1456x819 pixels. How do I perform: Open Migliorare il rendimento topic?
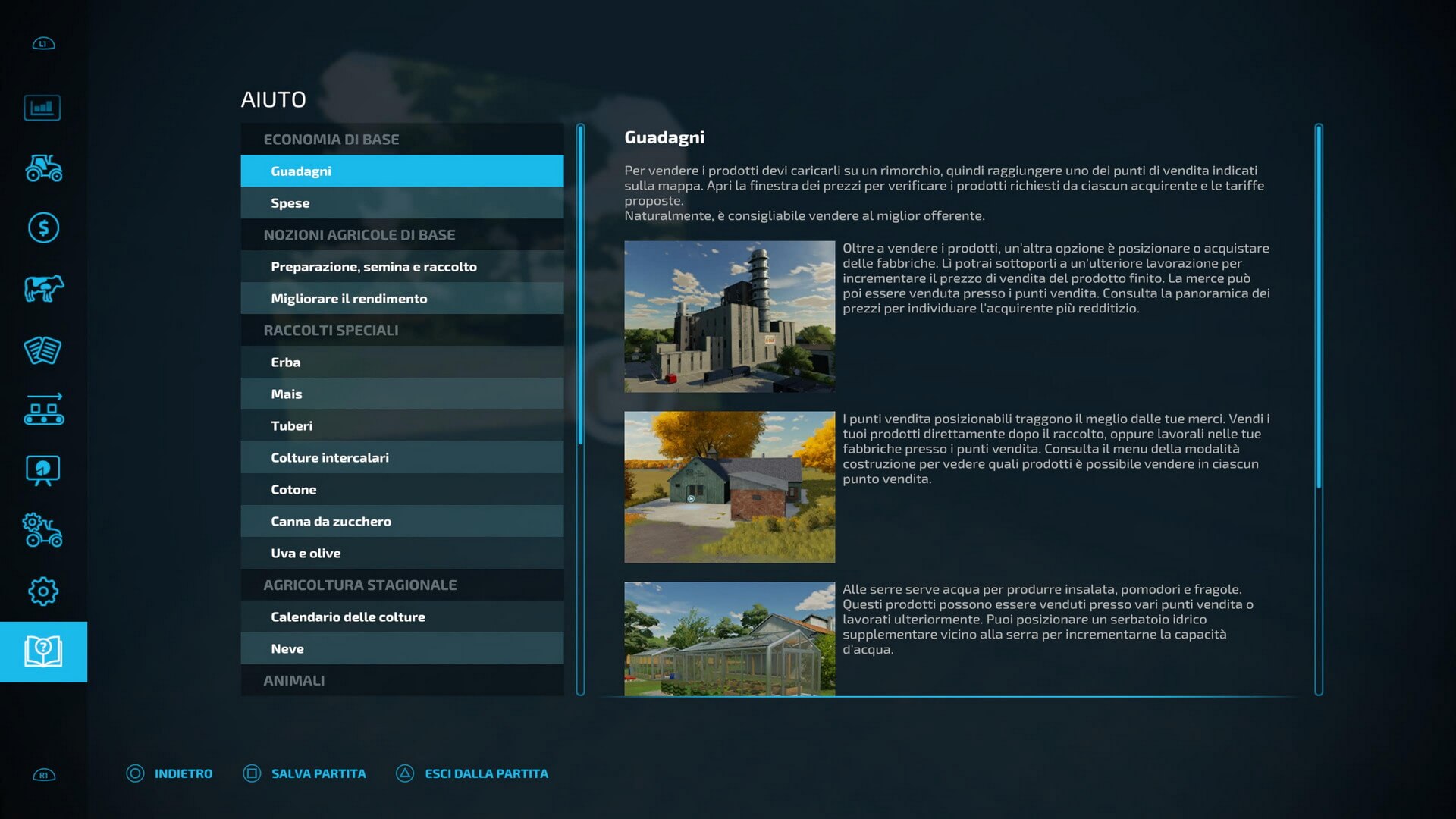pyautogui.click(x=402, y=298)
